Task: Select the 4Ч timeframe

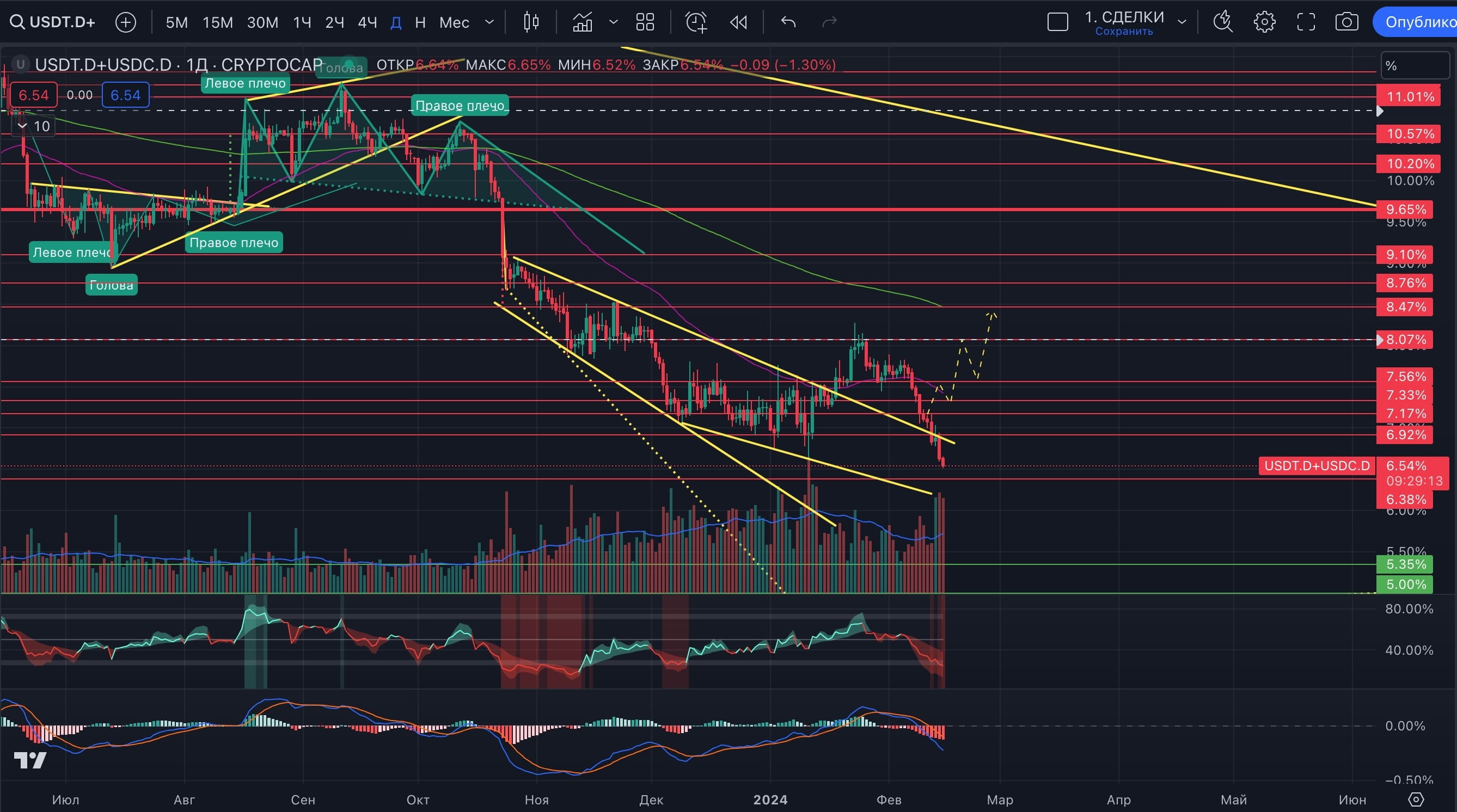Action: point(367,22)
